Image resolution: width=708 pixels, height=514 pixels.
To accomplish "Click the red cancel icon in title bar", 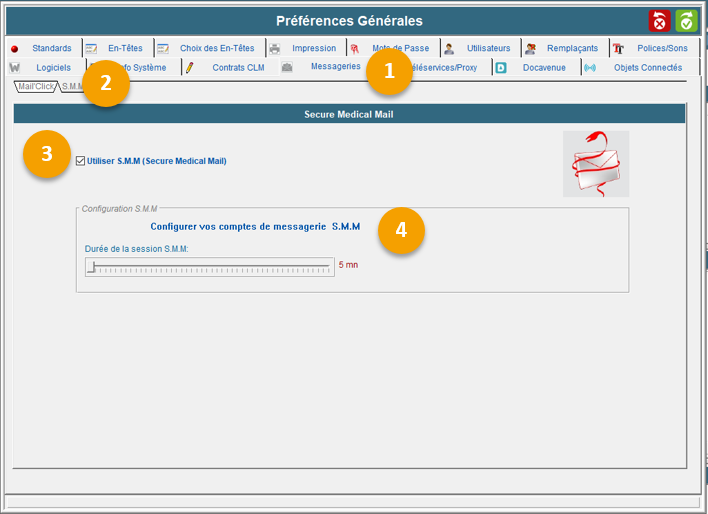I will (x=660, y=21).
